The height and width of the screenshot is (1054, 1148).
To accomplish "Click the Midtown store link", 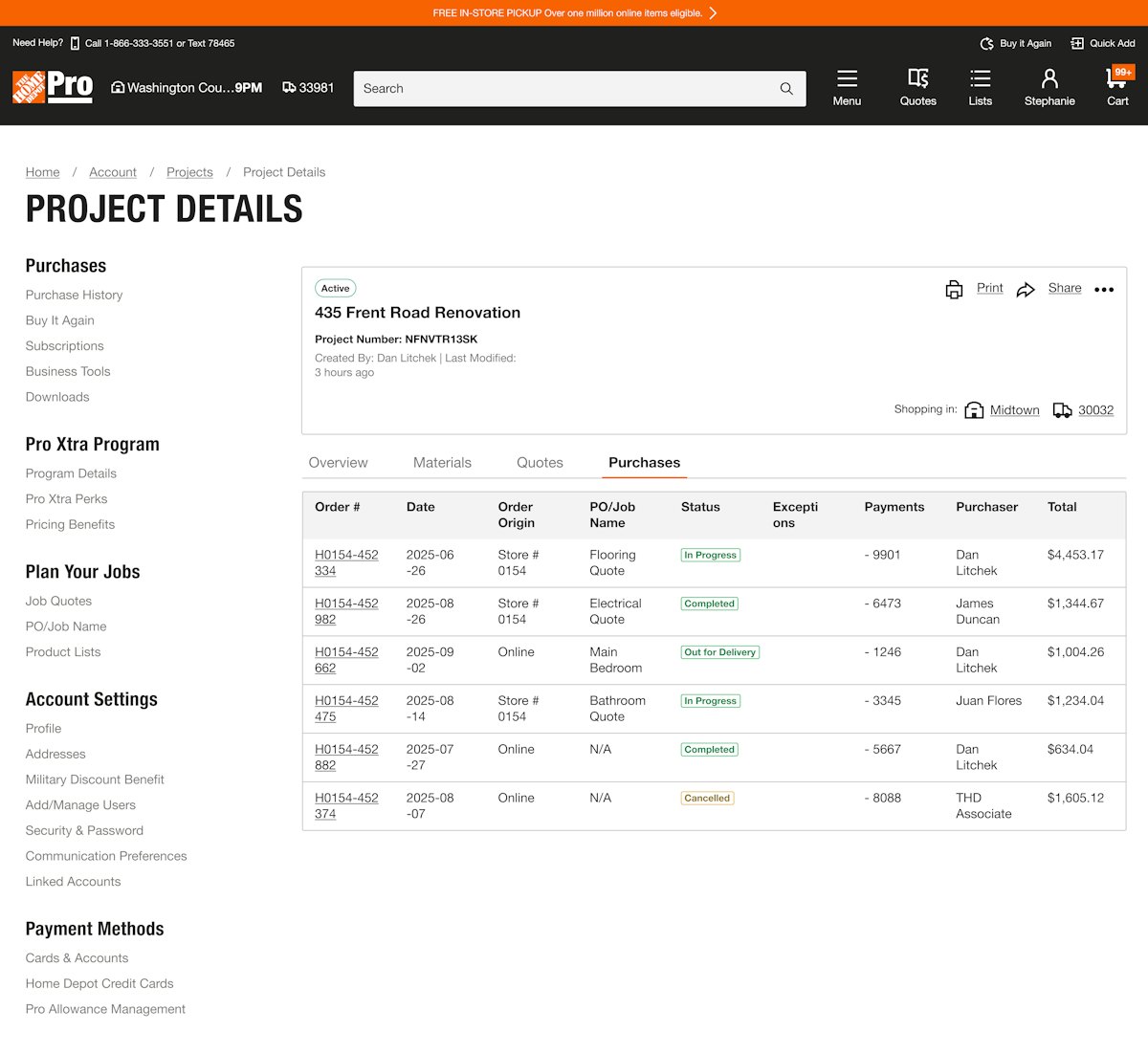I will tap(1014, 409).
